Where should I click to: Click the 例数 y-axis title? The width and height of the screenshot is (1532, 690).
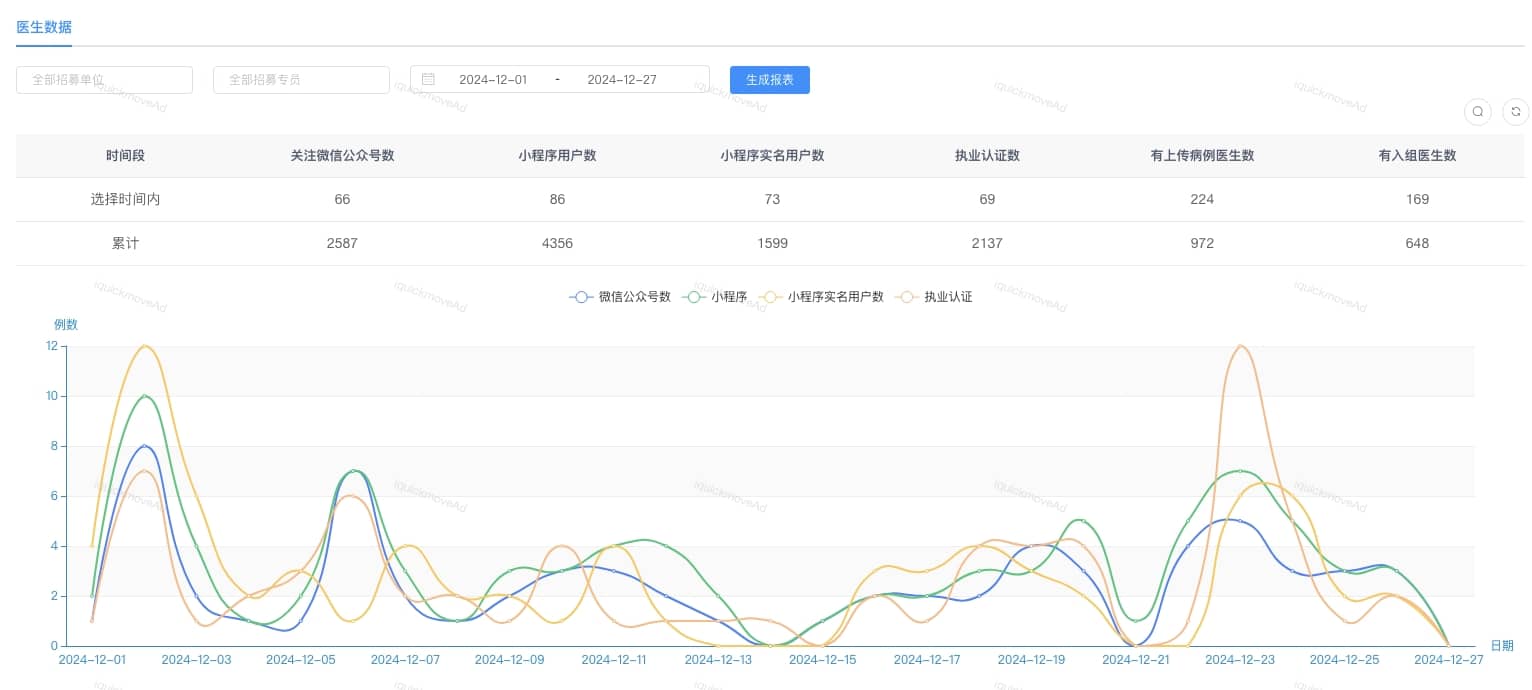(66, 324)
